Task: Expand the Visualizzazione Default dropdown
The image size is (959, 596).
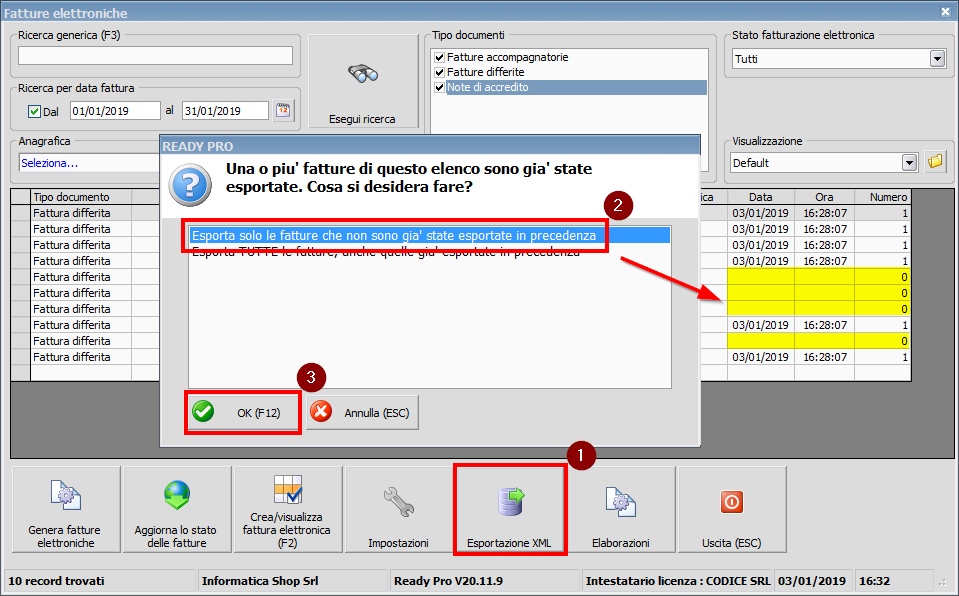Action: [x=908, y=161]
